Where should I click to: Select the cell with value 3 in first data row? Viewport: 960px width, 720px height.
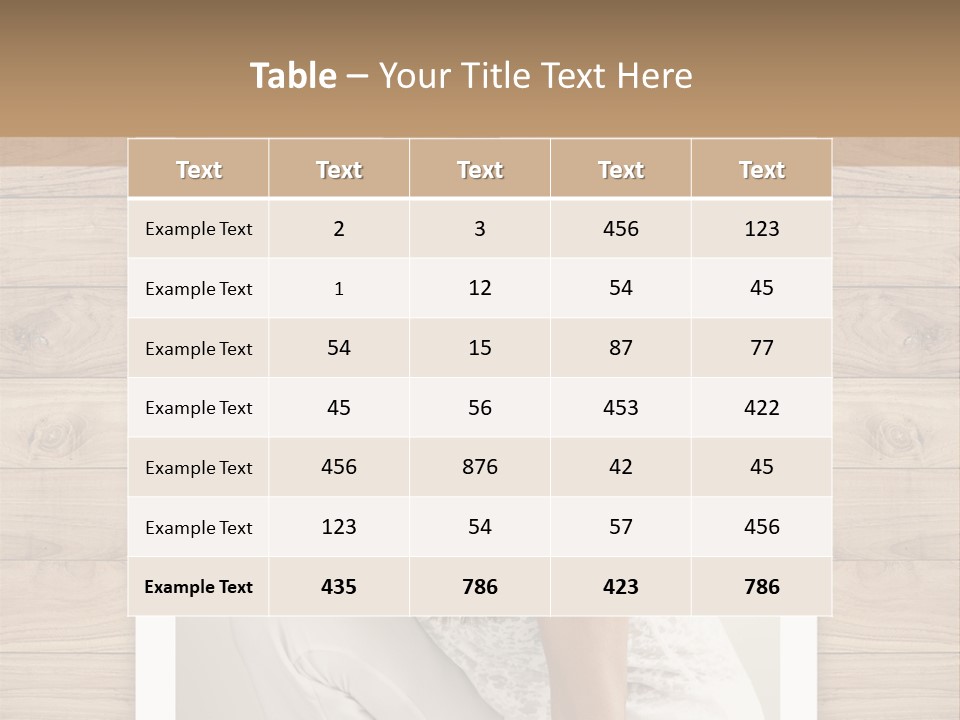coord(480,228)
